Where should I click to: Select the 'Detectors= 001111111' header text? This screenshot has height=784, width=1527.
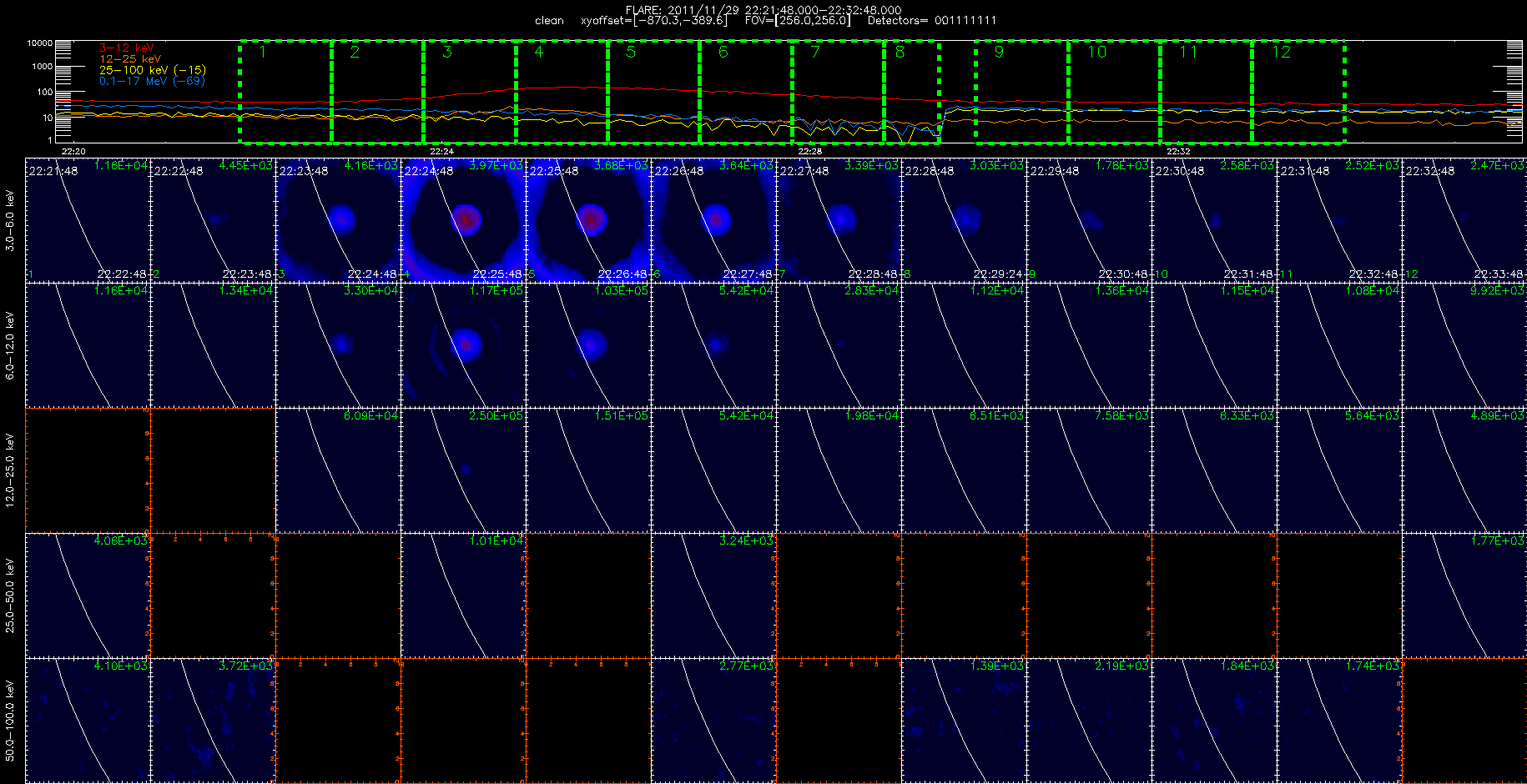tap(932, 20)
